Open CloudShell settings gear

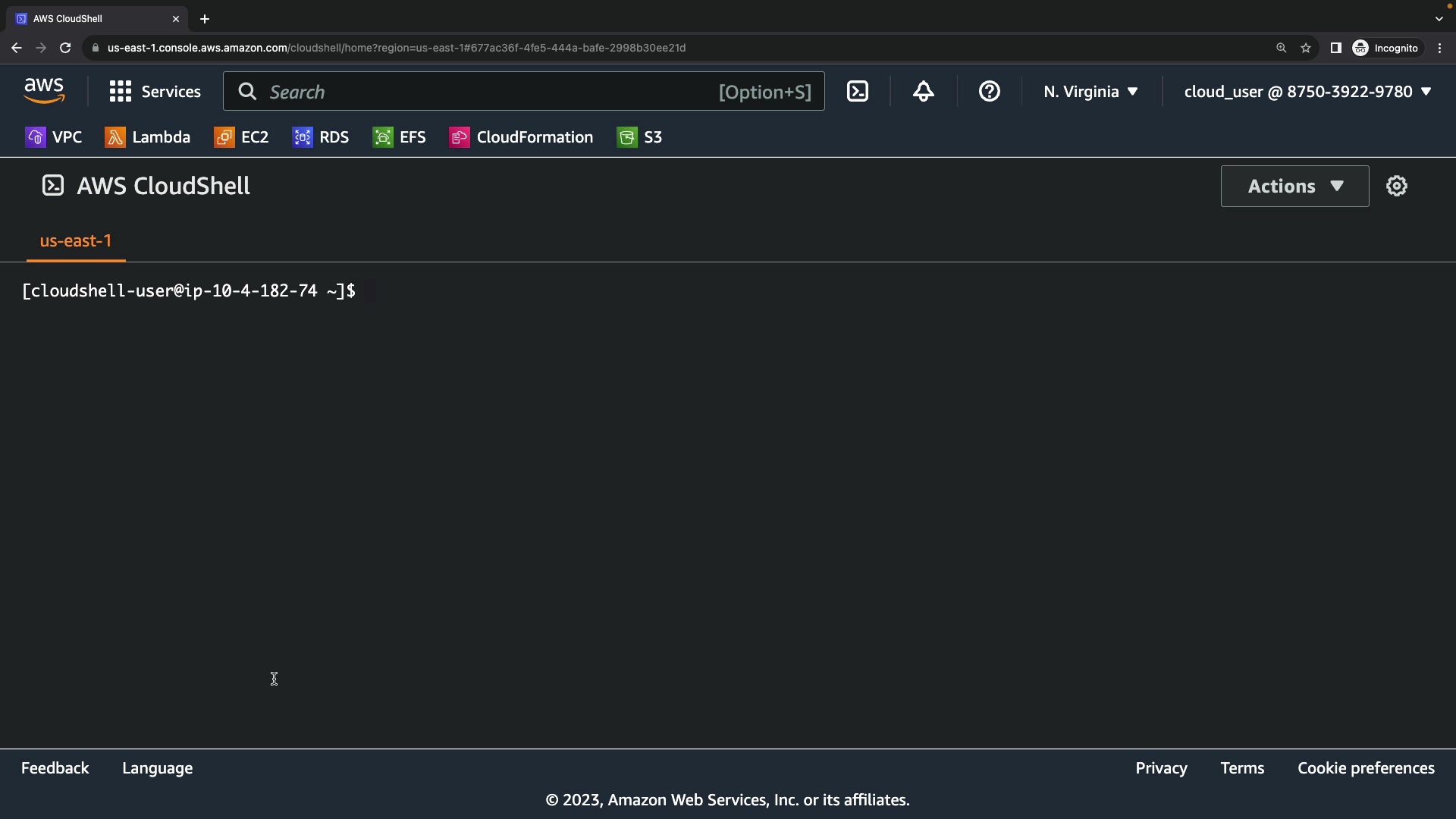(x=1396, y=186)
